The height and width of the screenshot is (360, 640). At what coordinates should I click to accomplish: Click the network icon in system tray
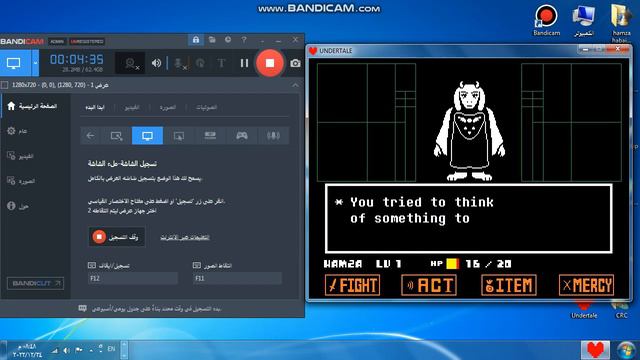click(x=55, y=350)
